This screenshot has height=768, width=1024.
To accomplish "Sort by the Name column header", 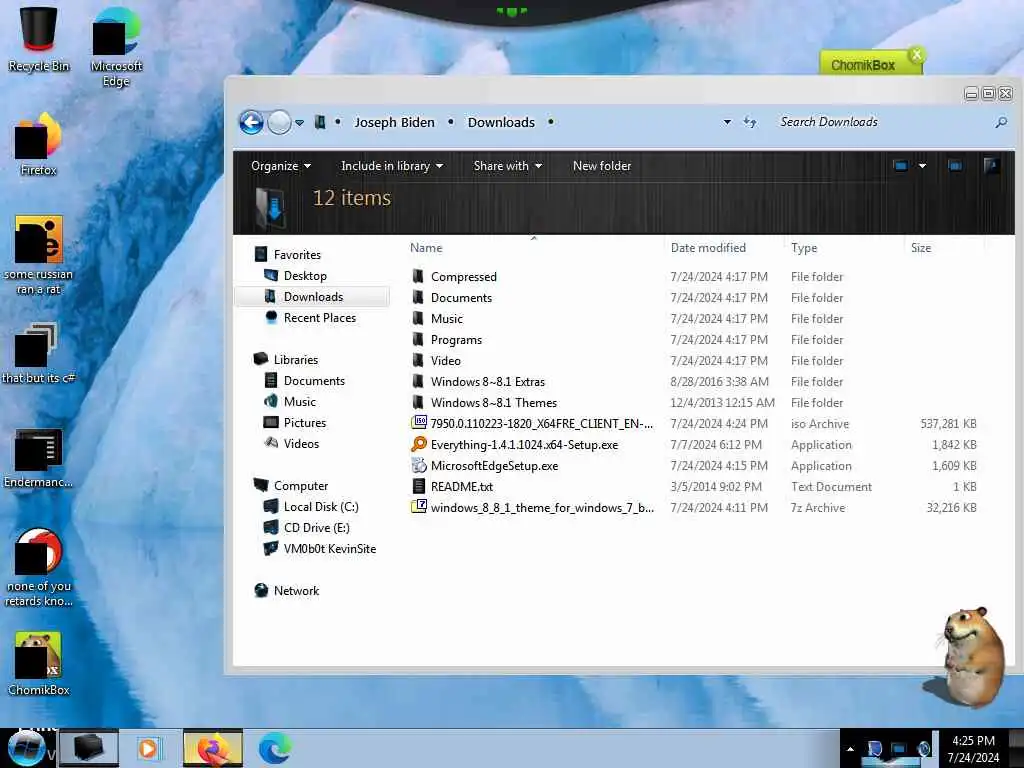I will 426,248.
